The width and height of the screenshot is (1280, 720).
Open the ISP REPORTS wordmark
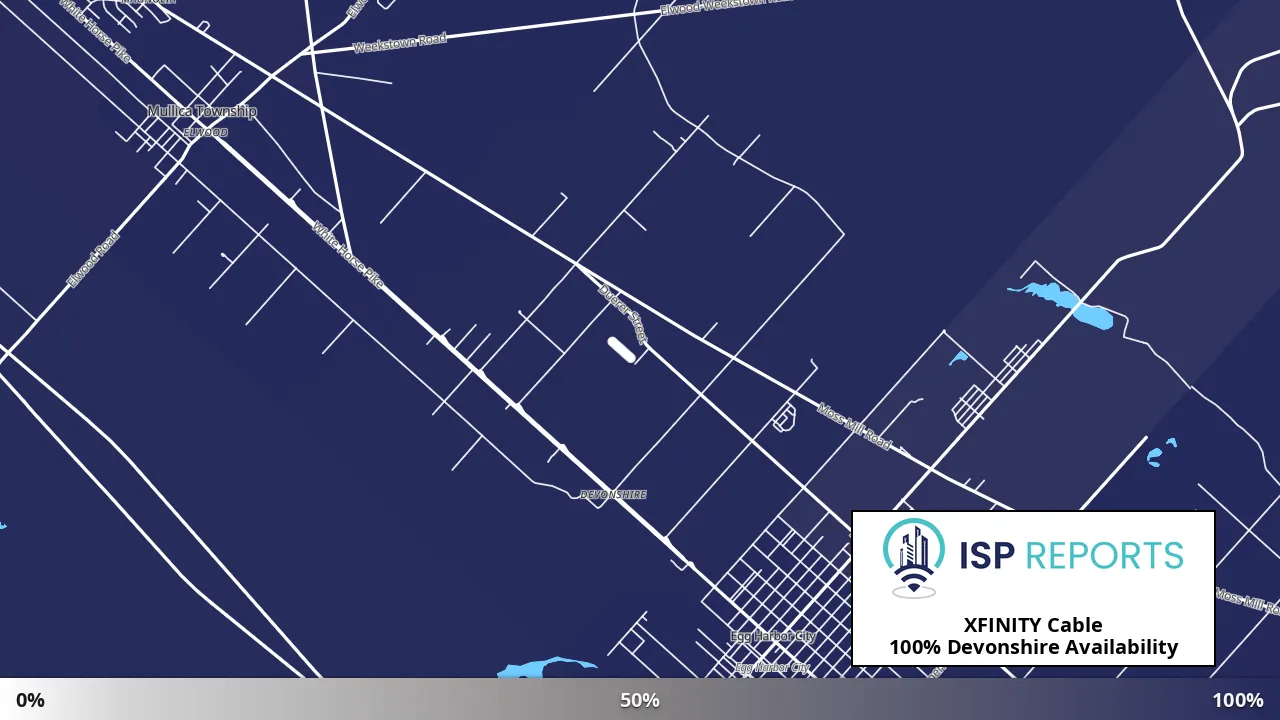[1071, 555]
